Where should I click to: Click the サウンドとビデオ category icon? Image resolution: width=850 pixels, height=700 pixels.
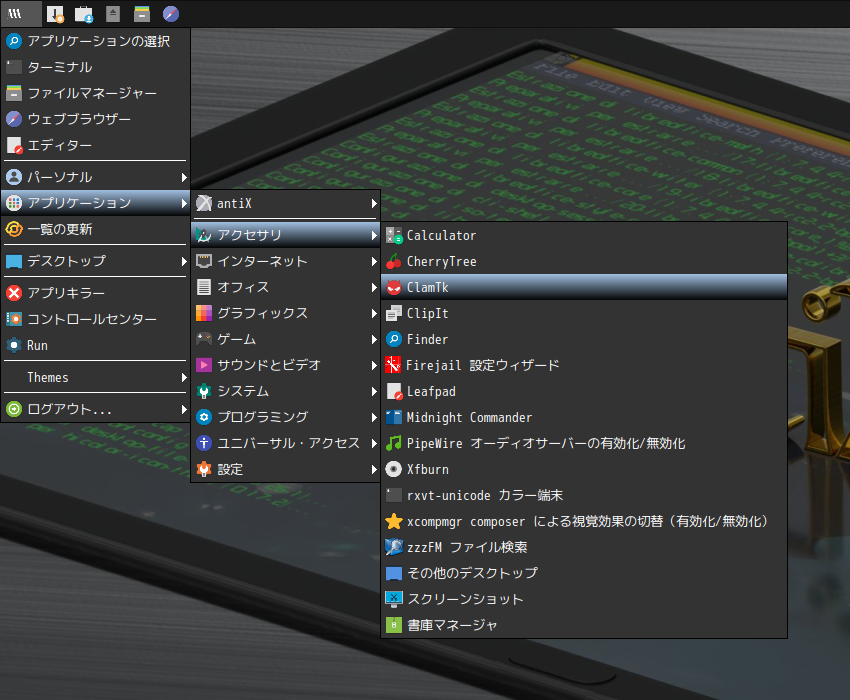(x=204, y=365)
